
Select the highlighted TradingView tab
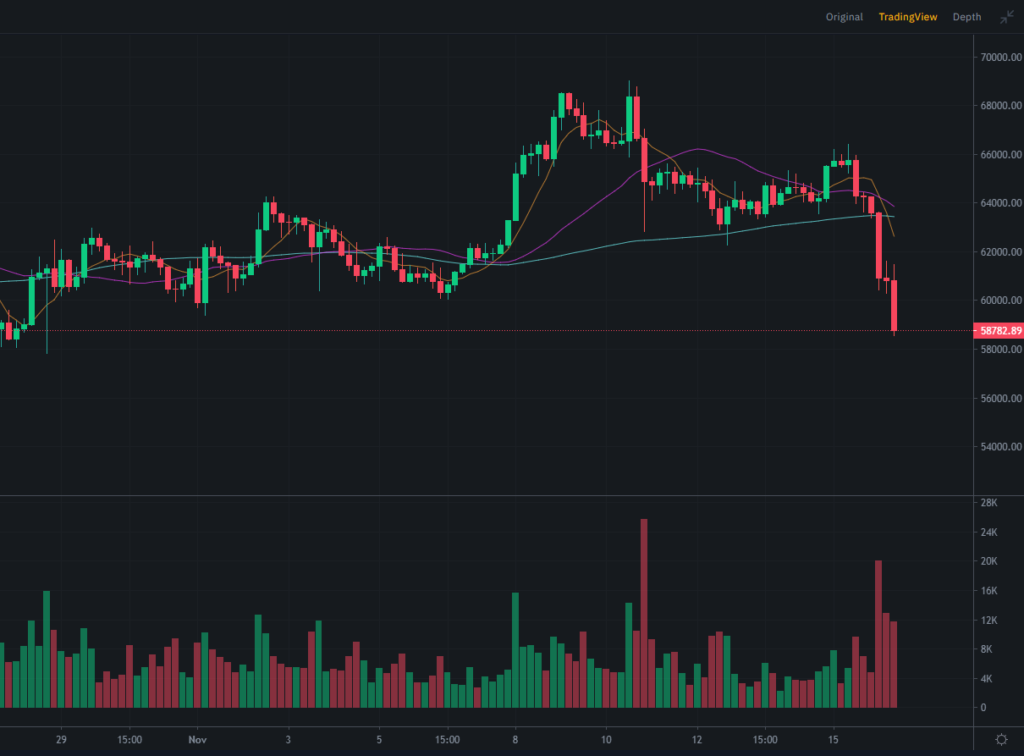[x=907, y=17]
